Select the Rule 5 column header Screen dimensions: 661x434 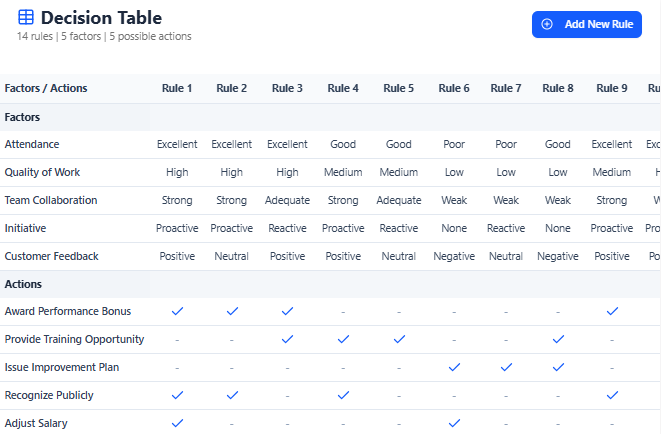click(x=398, y=88)
